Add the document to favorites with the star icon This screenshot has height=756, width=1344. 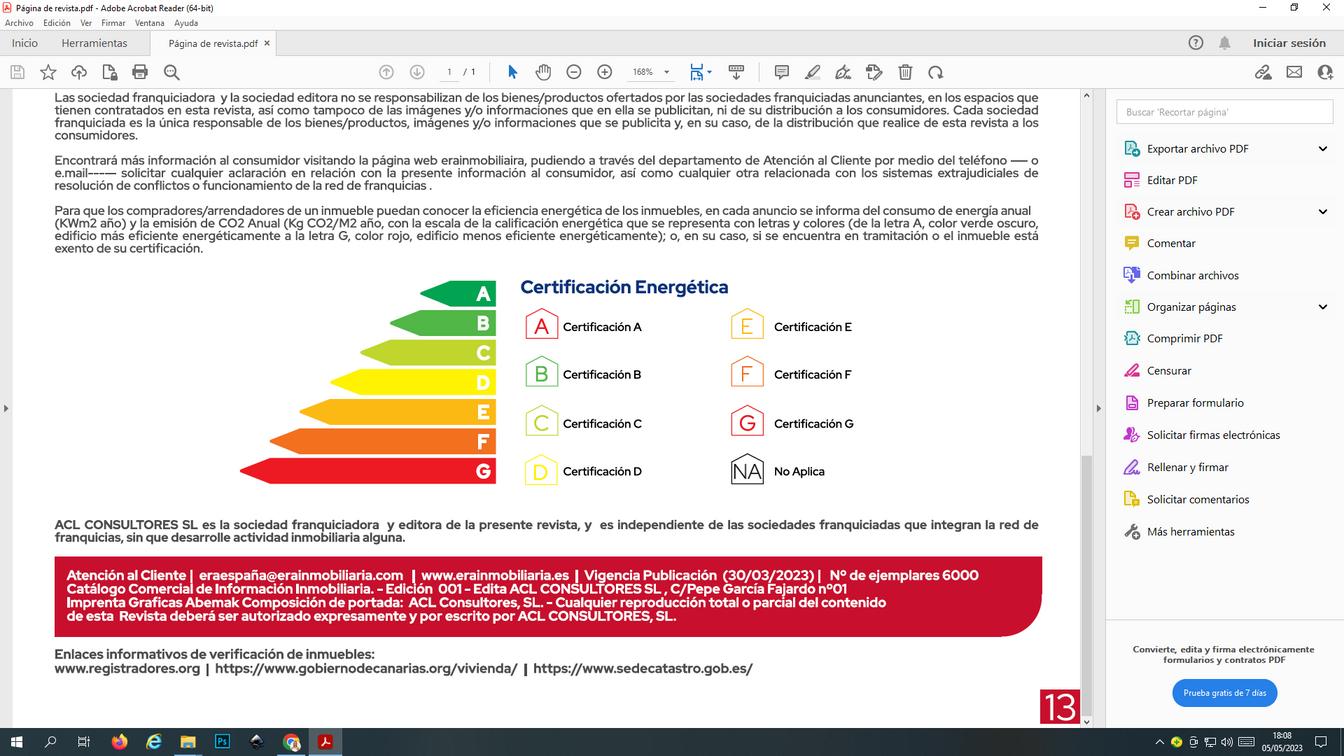click(x=48, y=72)
